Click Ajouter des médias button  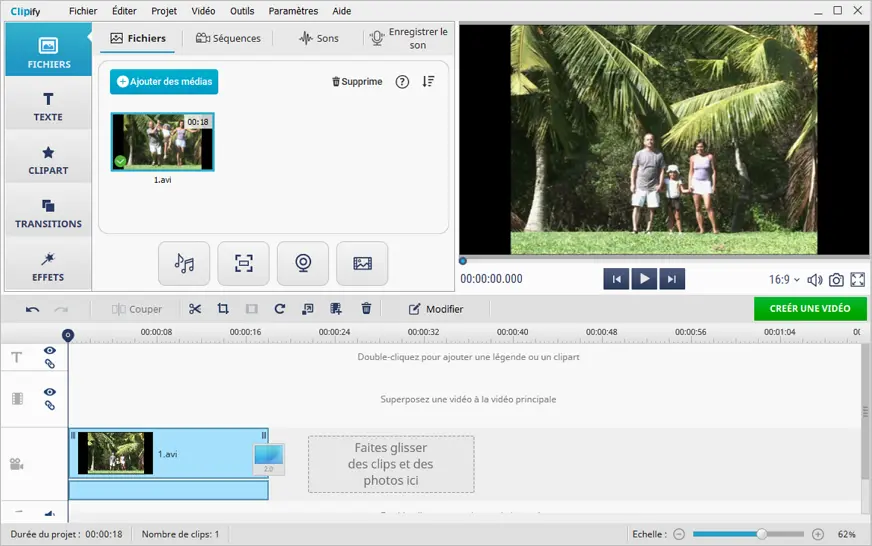[164, 82]
